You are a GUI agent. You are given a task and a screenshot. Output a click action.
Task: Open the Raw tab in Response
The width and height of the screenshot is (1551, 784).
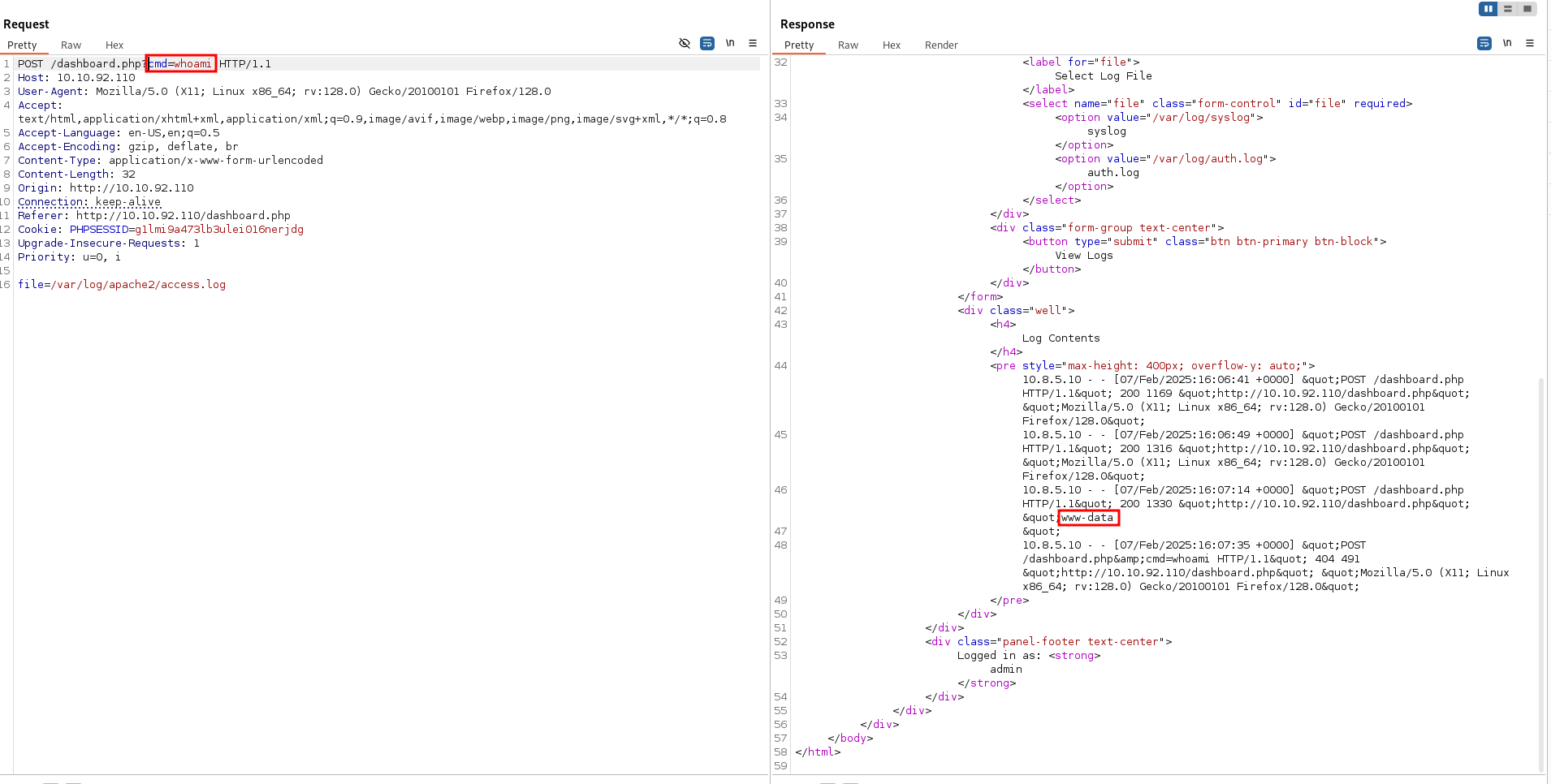click(x=848, y=45)
